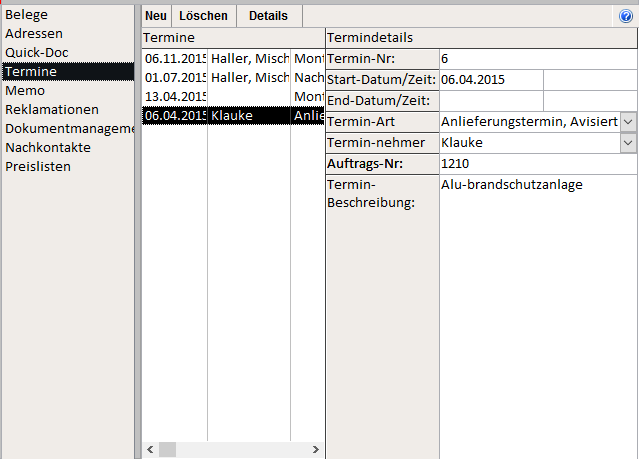The image size is (639, 459).
Task: Open Belege in the sidebar
Action: point(26,15)
